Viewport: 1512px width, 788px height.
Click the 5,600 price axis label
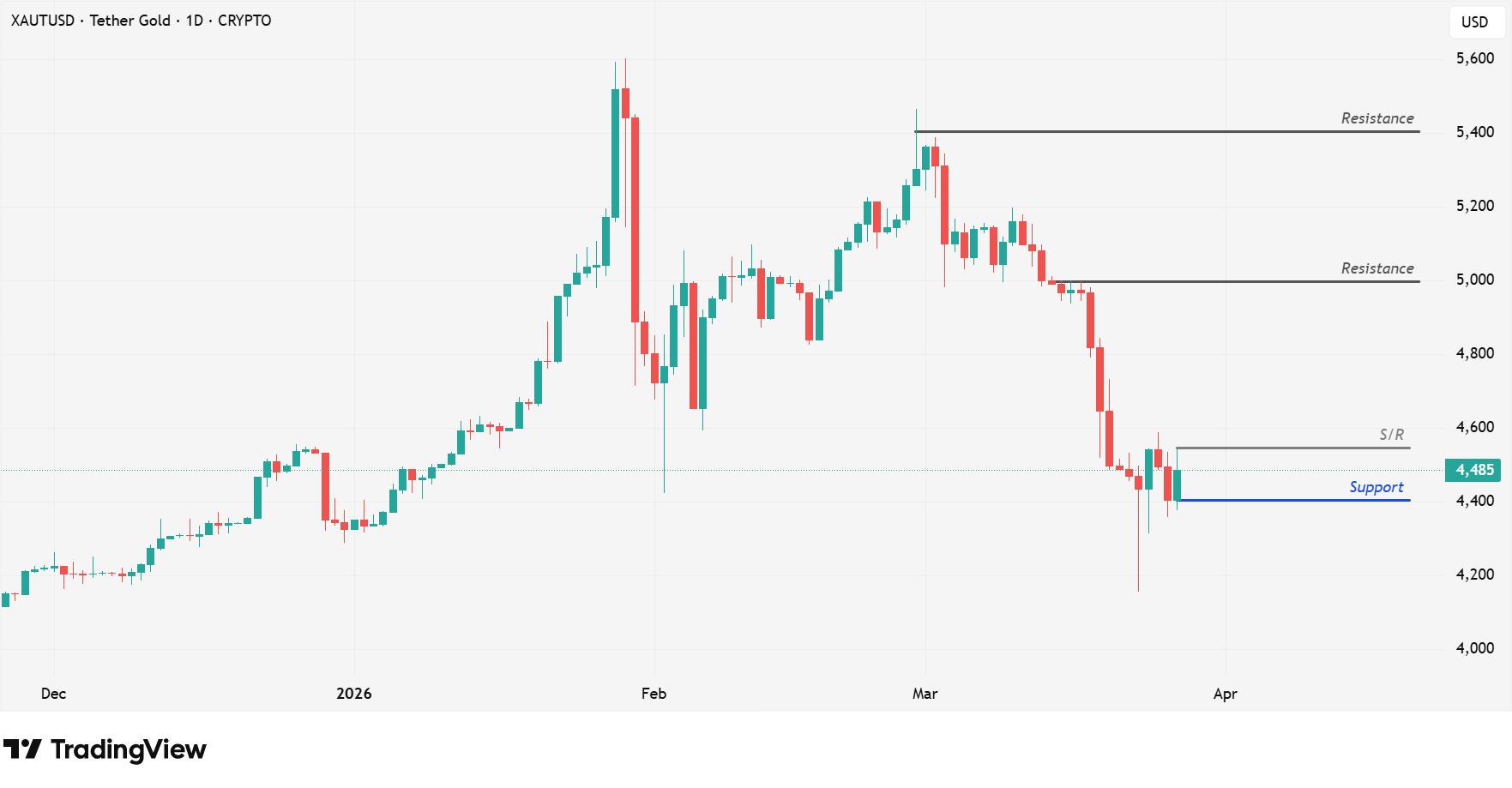[1474, 58]
